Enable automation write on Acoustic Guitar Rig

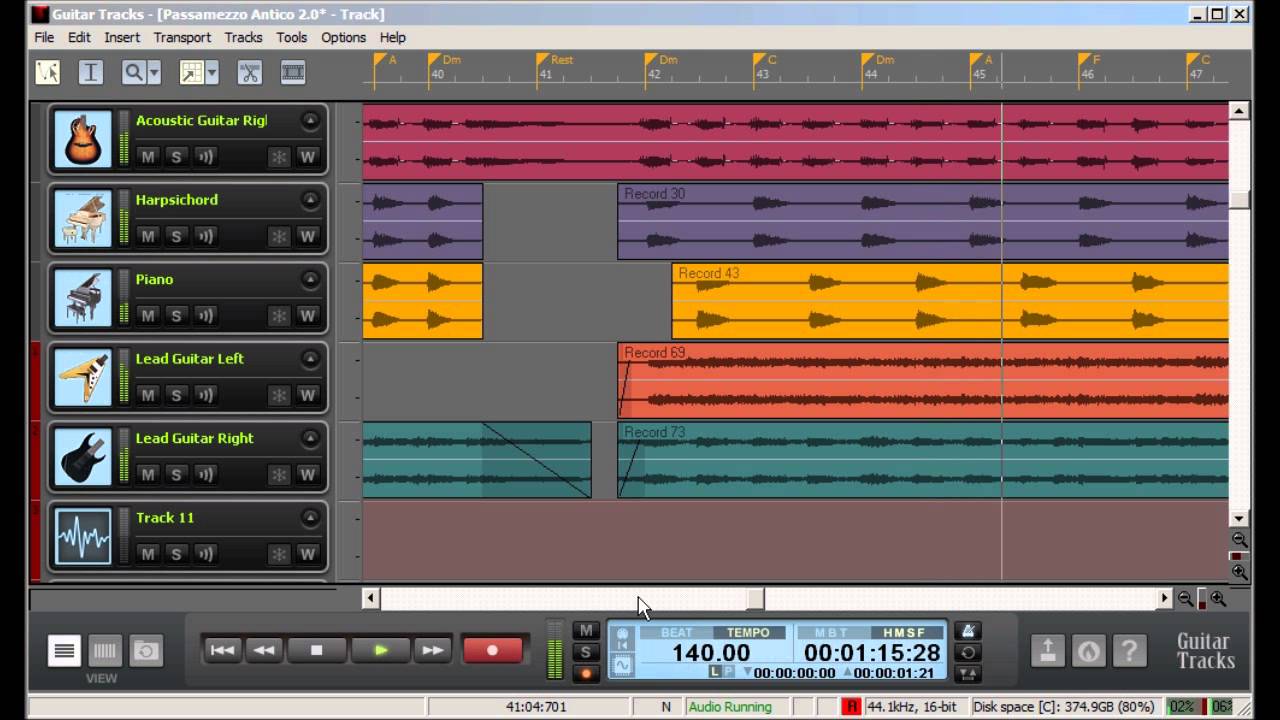[x=307, y=157]
